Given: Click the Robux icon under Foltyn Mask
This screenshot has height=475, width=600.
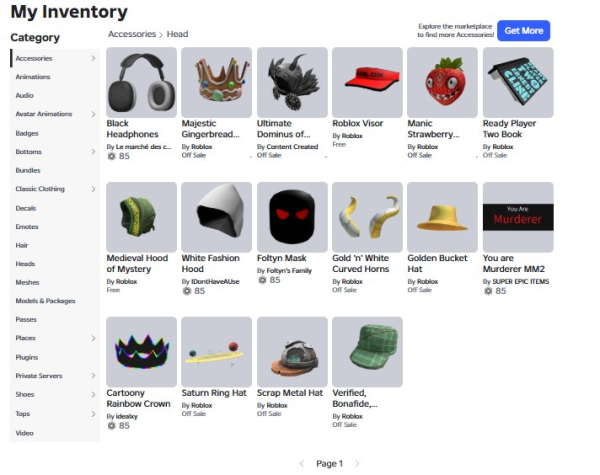Looking at the screenshot, I should [262, 280].
